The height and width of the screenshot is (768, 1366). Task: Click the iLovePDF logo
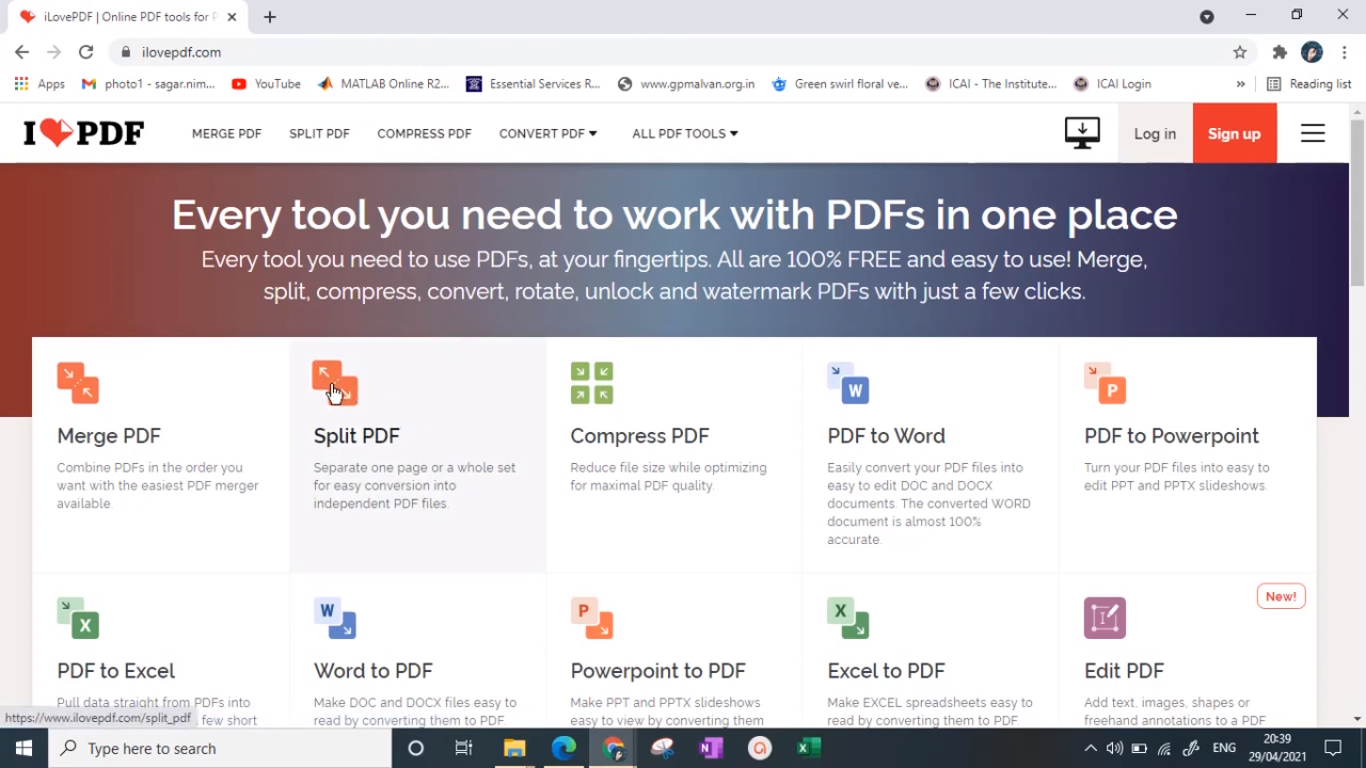84,133
